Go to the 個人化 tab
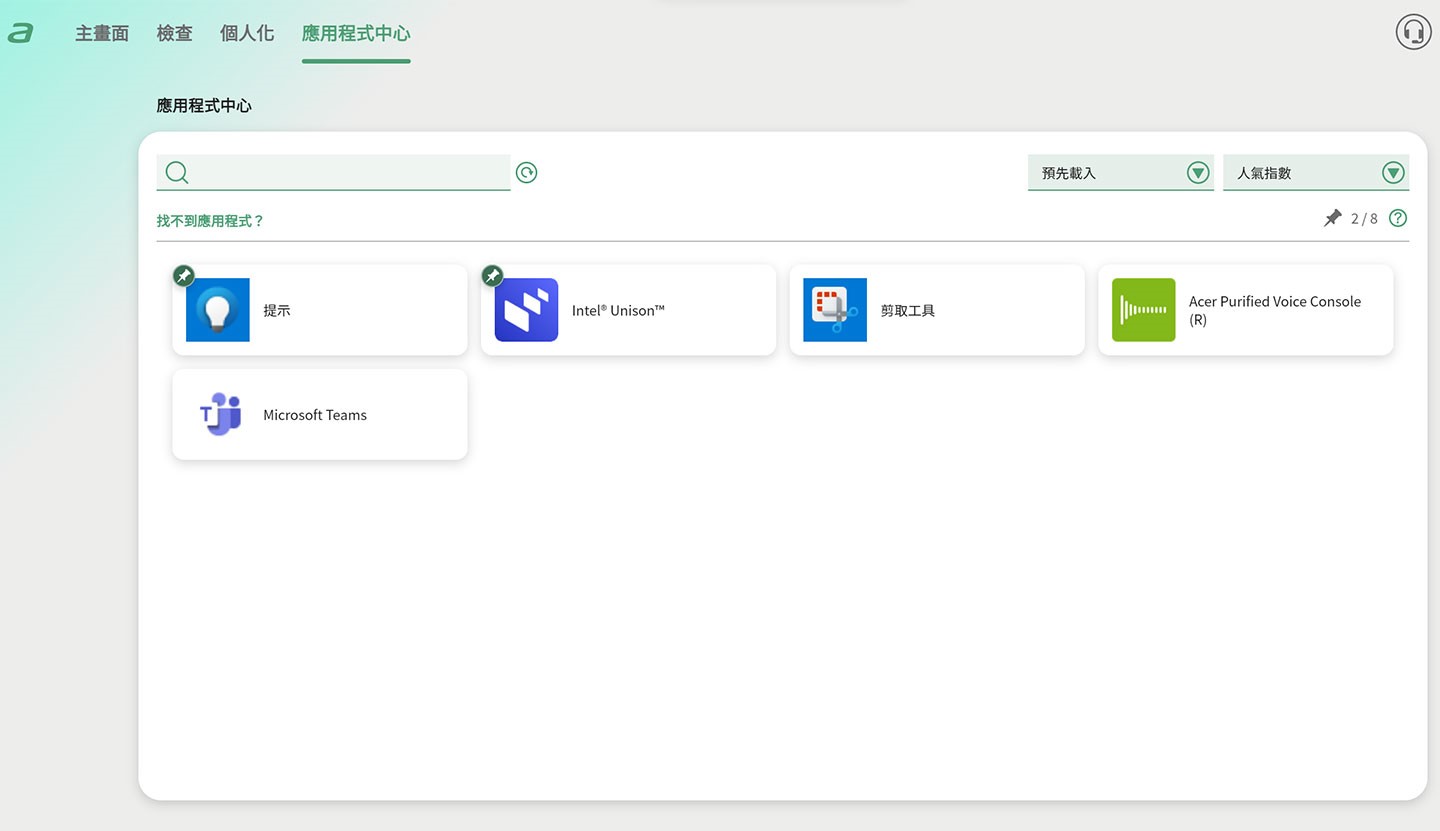 point(246,33)
